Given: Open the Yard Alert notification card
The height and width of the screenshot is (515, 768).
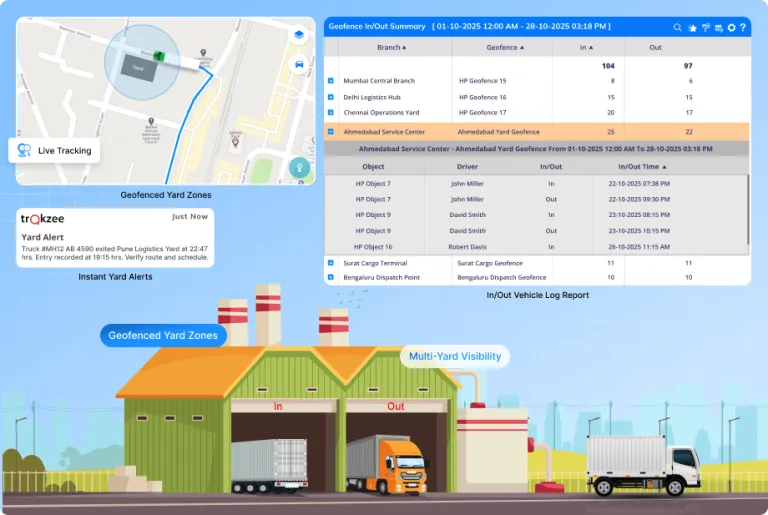Looking at the screenshot, I should pyautogui.click(x=114, y=237).
